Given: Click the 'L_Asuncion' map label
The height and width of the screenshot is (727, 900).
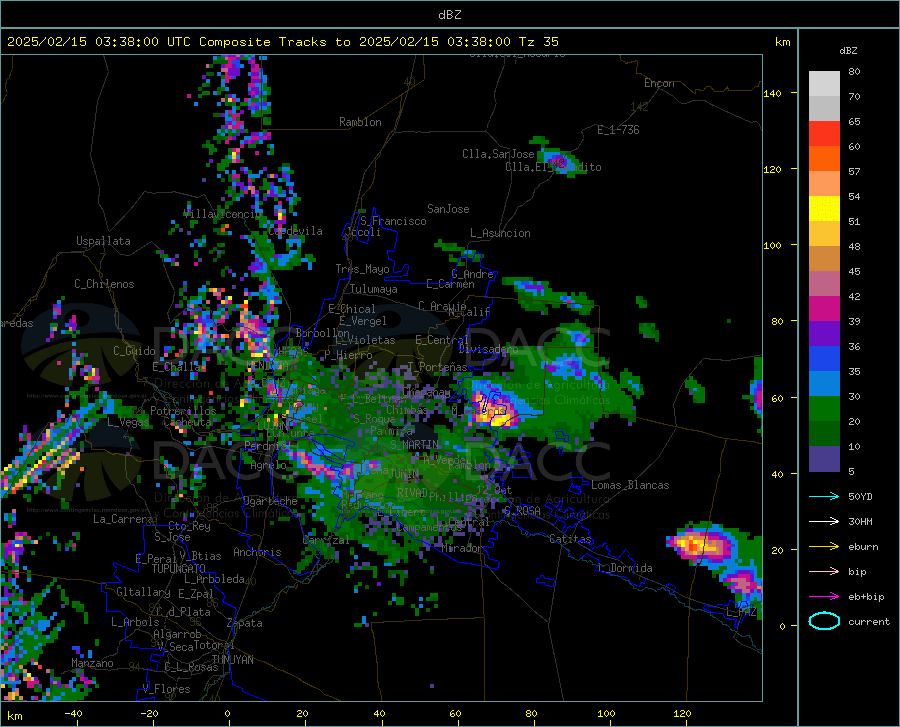Looking at the screenshot, I should [500, 233].
